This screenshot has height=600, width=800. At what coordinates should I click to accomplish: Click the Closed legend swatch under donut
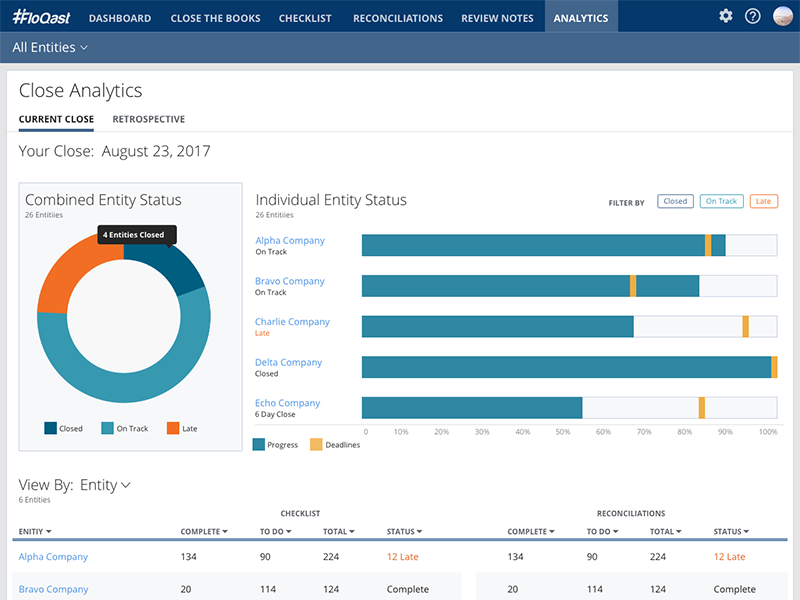click(51, 428)
